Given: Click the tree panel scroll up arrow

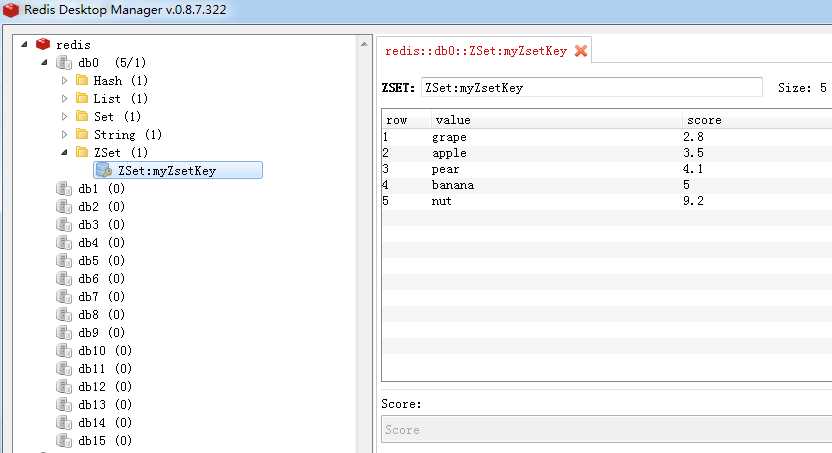Looking at the screenshot, I should coord(364,44).
